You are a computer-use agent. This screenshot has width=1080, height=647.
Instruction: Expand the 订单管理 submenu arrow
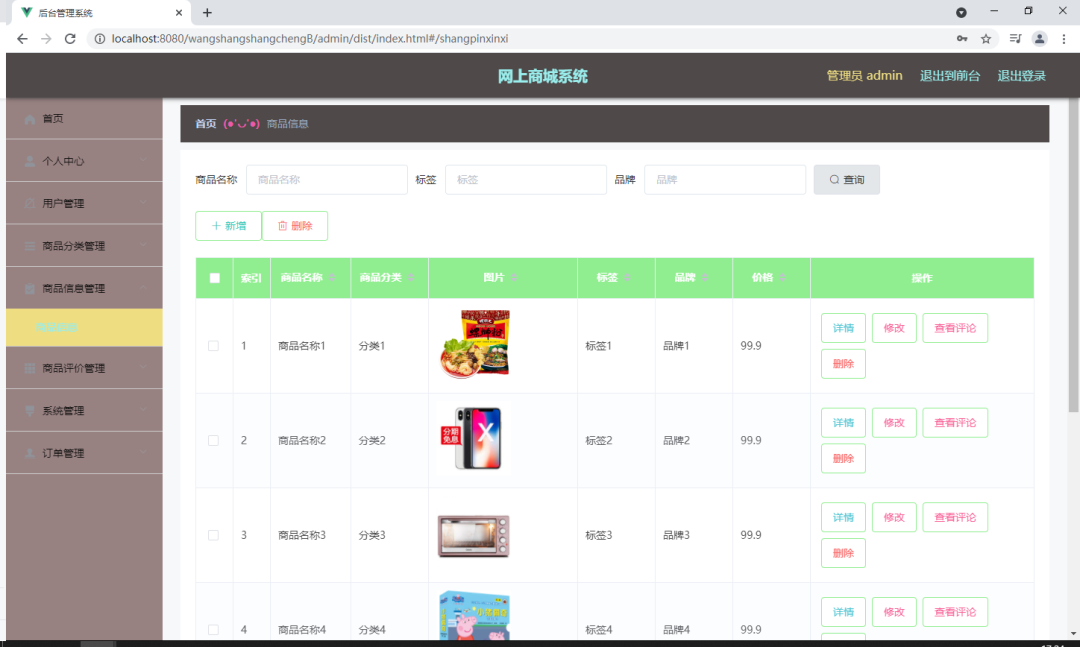tap(143, 453)
